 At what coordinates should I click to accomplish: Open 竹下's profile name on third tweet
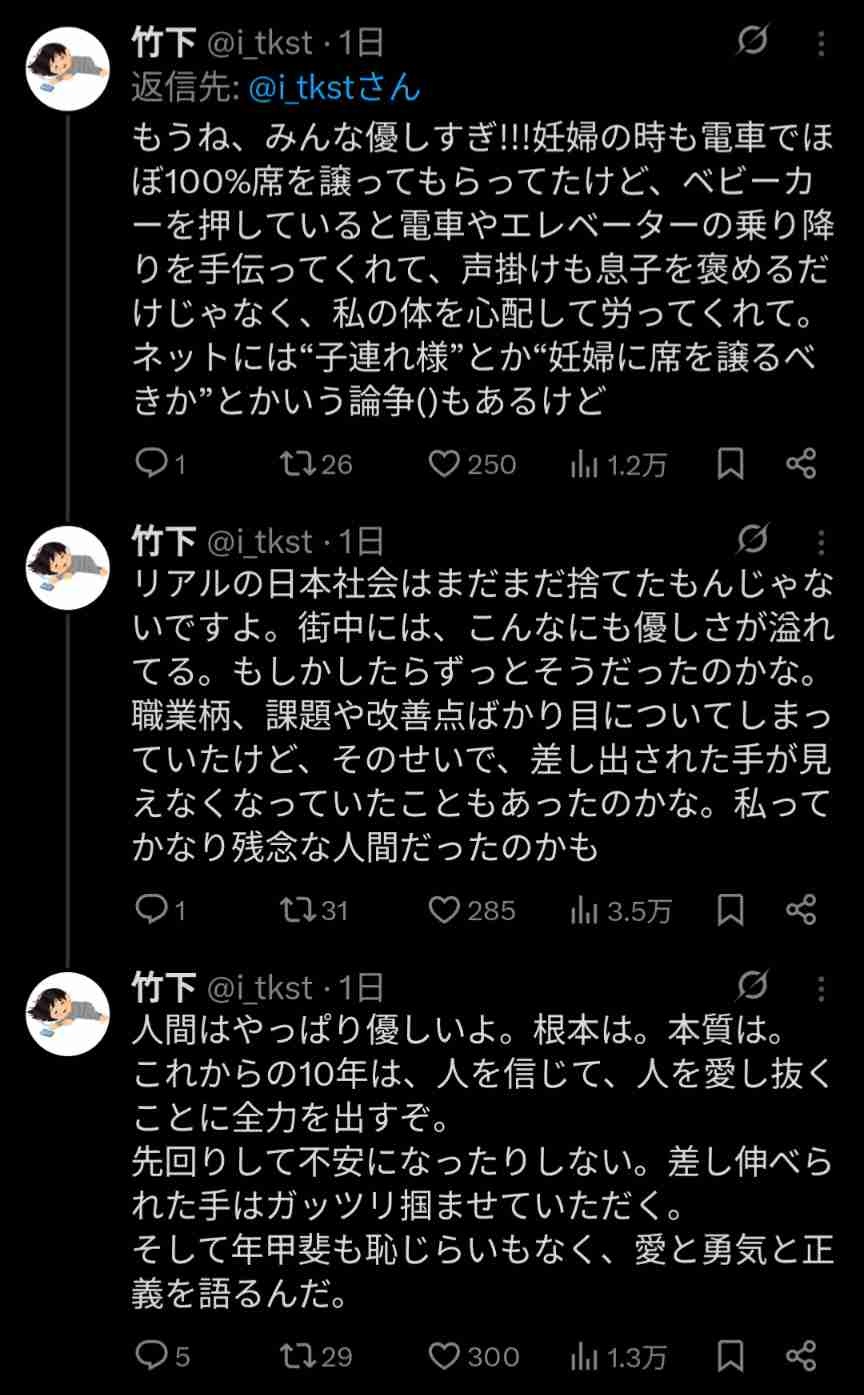click(164, 988)
